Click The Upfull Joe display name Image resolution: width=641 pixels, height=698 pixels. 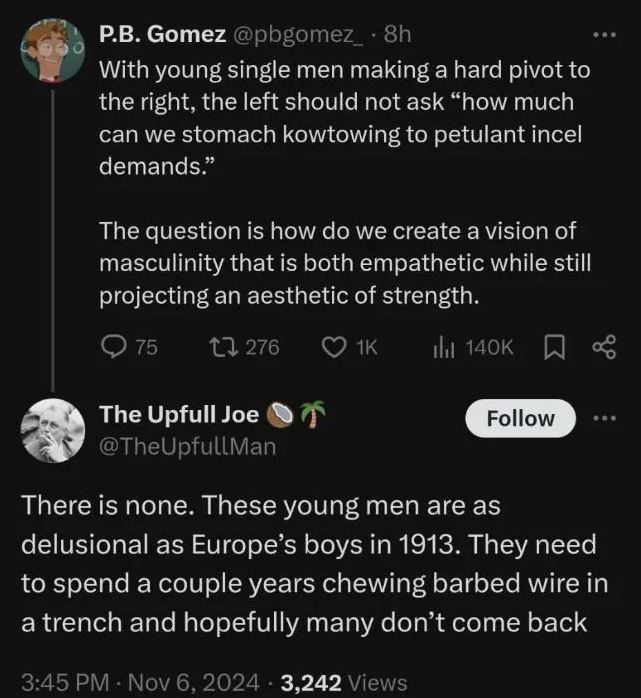179,415
